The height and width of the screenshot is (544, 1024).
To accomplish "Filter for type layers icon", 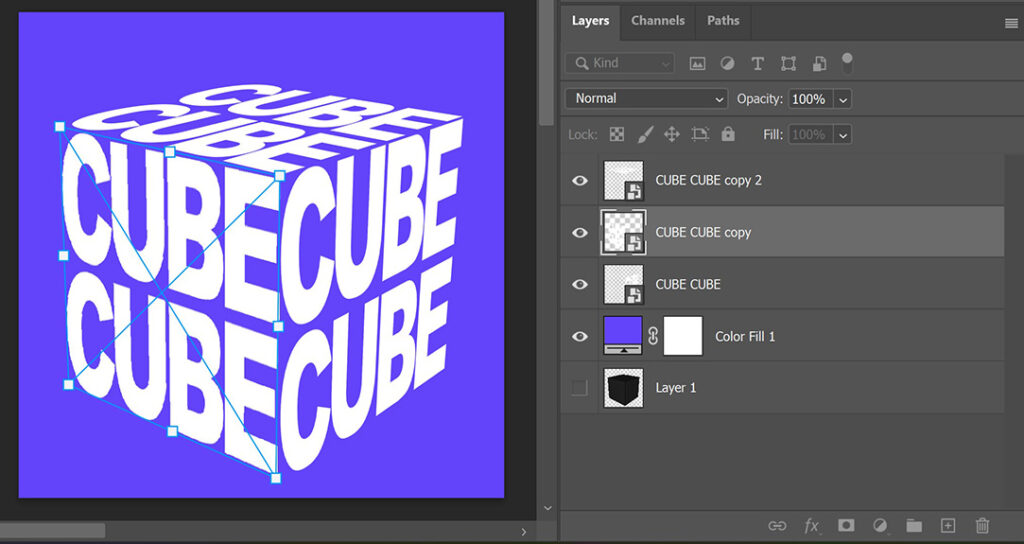I will click(758, 63).
